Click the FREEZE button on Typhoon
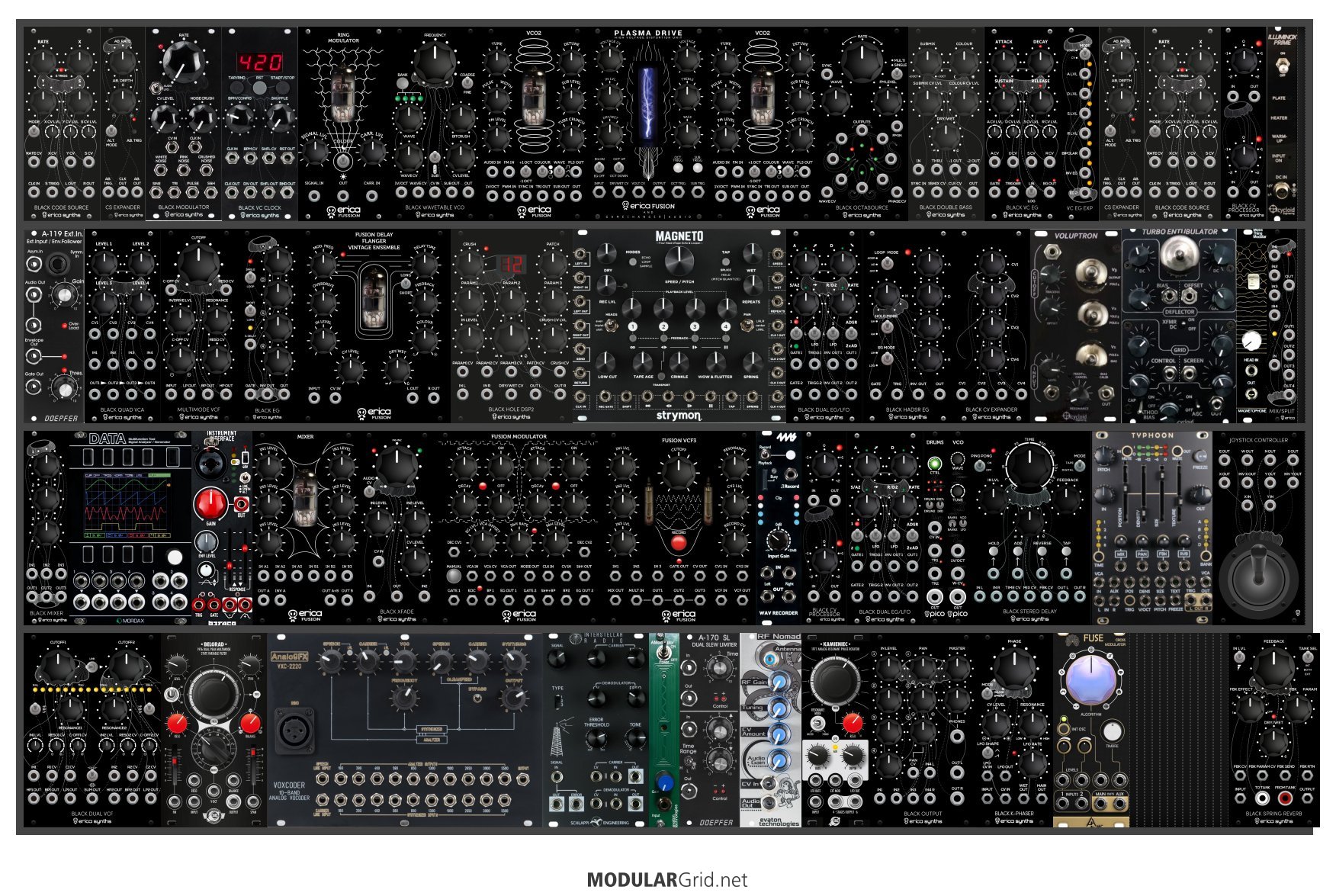 click(x=1200, y=455)
